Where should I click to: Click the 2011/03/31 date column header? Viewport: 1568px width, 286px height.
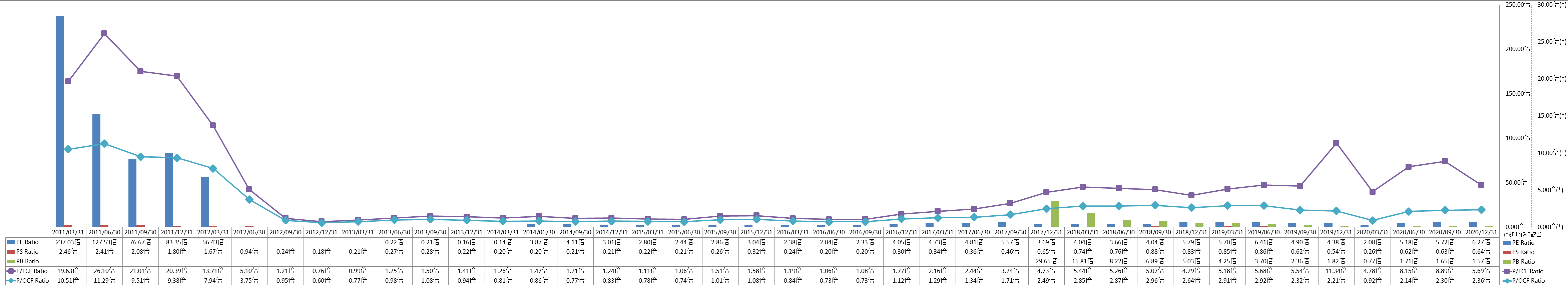click(68, 232)
